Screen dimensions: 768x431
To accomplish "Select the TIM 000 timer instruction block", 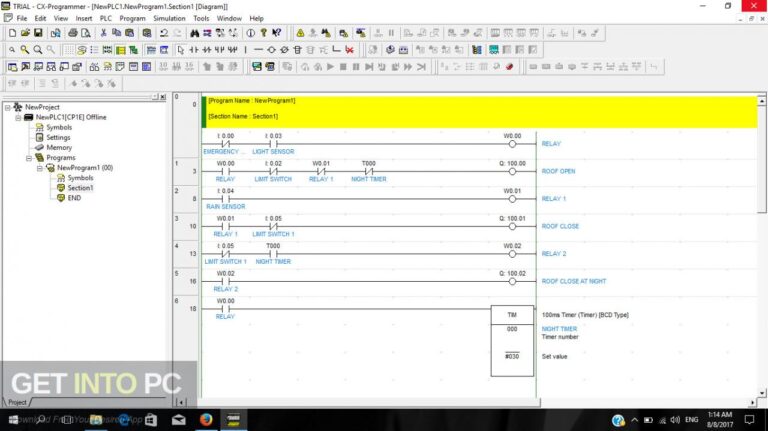I will [x=512, y=341].
